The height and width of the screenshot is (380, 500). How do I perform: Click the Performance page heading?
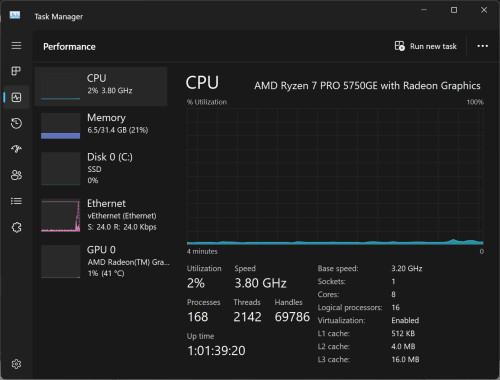pos(69,46)
